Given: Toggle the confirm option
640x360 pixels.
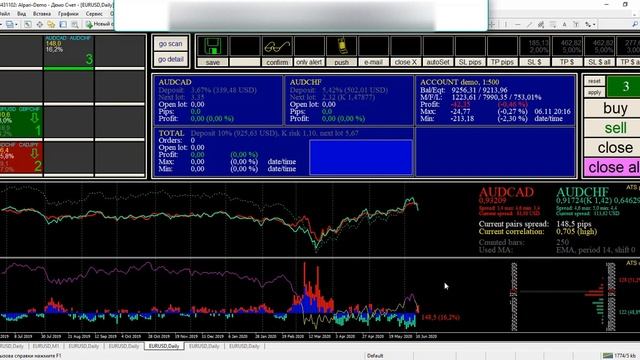Looking at the screenshot, I should tap(277, 62).
